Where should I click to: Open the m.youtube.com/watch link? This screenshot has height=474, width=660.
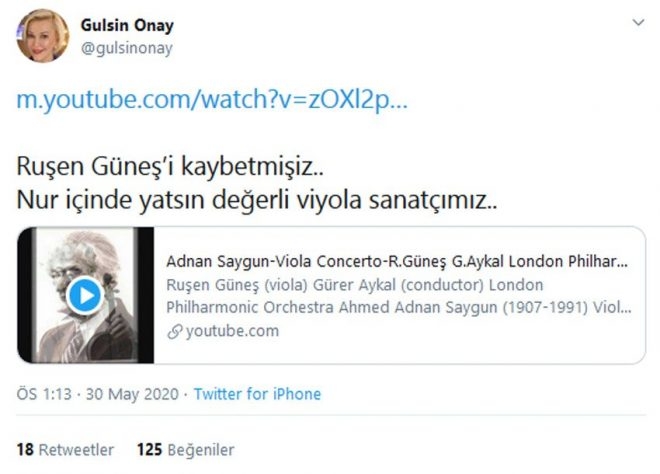pos(212,100)
